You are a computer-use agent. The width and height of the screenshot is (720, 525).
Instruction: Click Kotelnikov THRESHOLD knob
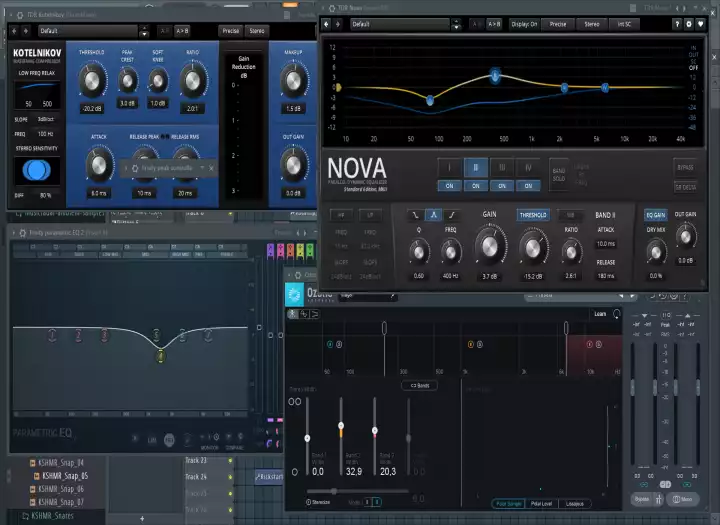(92, 81)
